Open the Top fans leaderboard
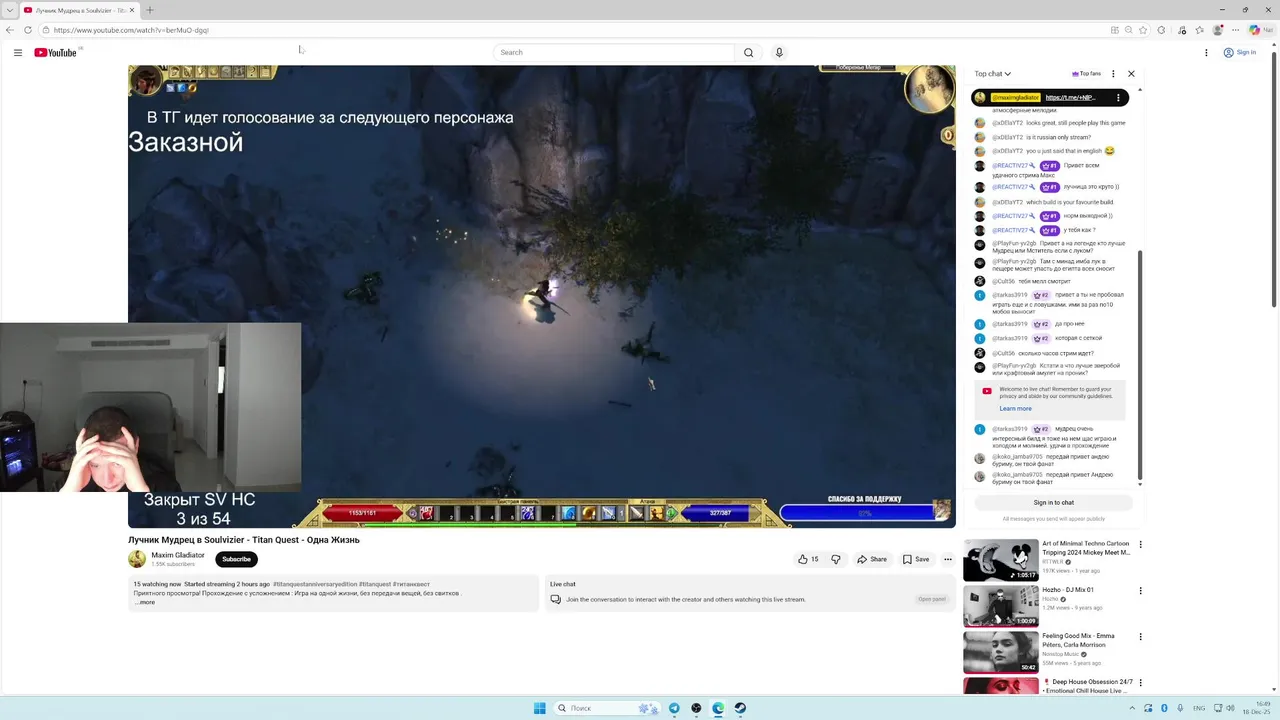1280x720 pixels. point(1086,74)
